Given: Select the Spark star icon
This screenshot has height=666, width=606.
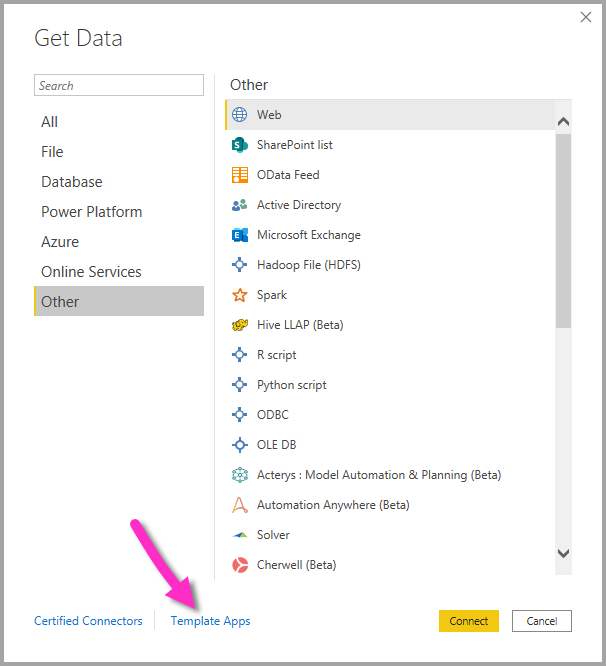Looking at the screenshot, I should pyautogui.click(x=240, y=295).
